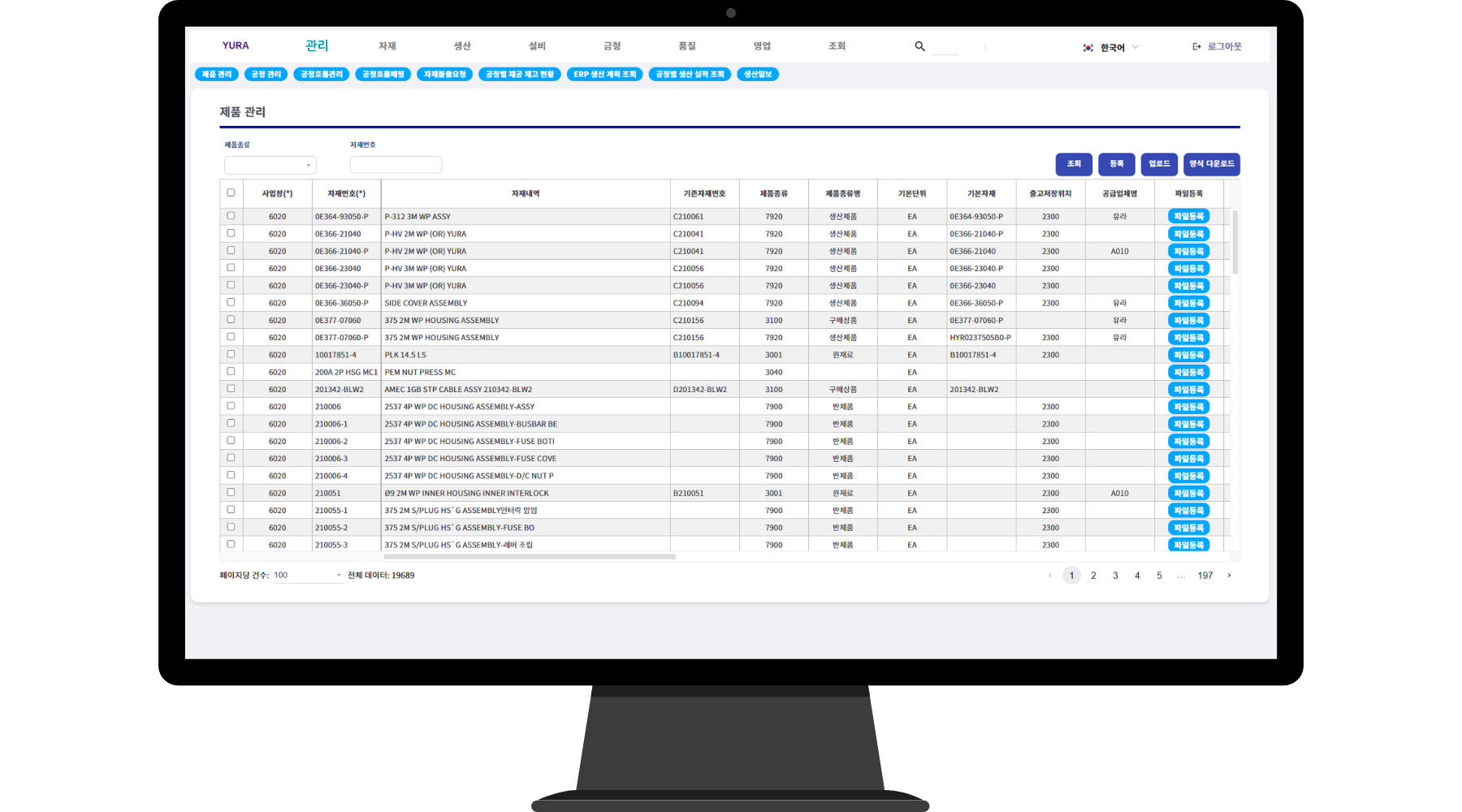Screen dimensions: 1462x812
Task: Click the search magnifier icon
Action: pyautogui.click(x=919, y=46)
